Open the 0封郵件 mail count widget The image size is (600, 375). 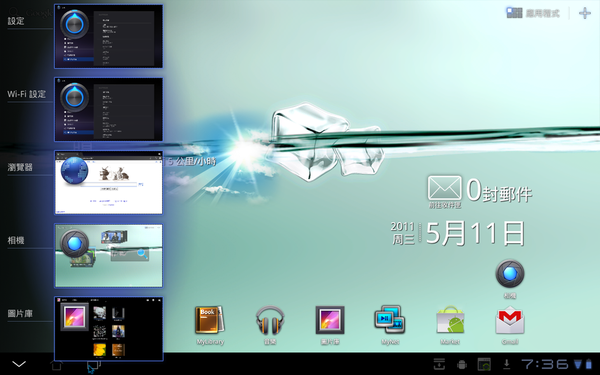[x=499, y=191]
